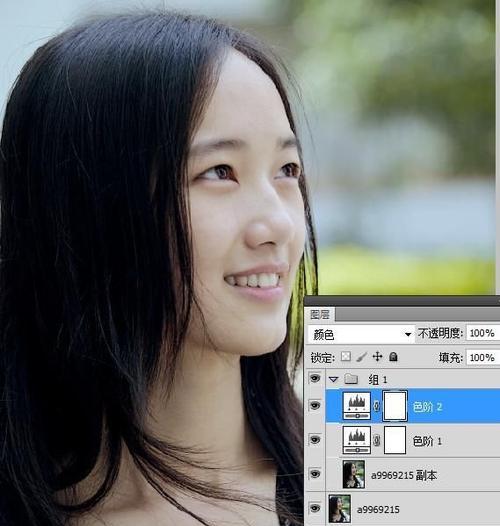Click the link icon on 色阶 2
Image resolution: width=500 pixels, height=526 pixels.
coord(377,406)
